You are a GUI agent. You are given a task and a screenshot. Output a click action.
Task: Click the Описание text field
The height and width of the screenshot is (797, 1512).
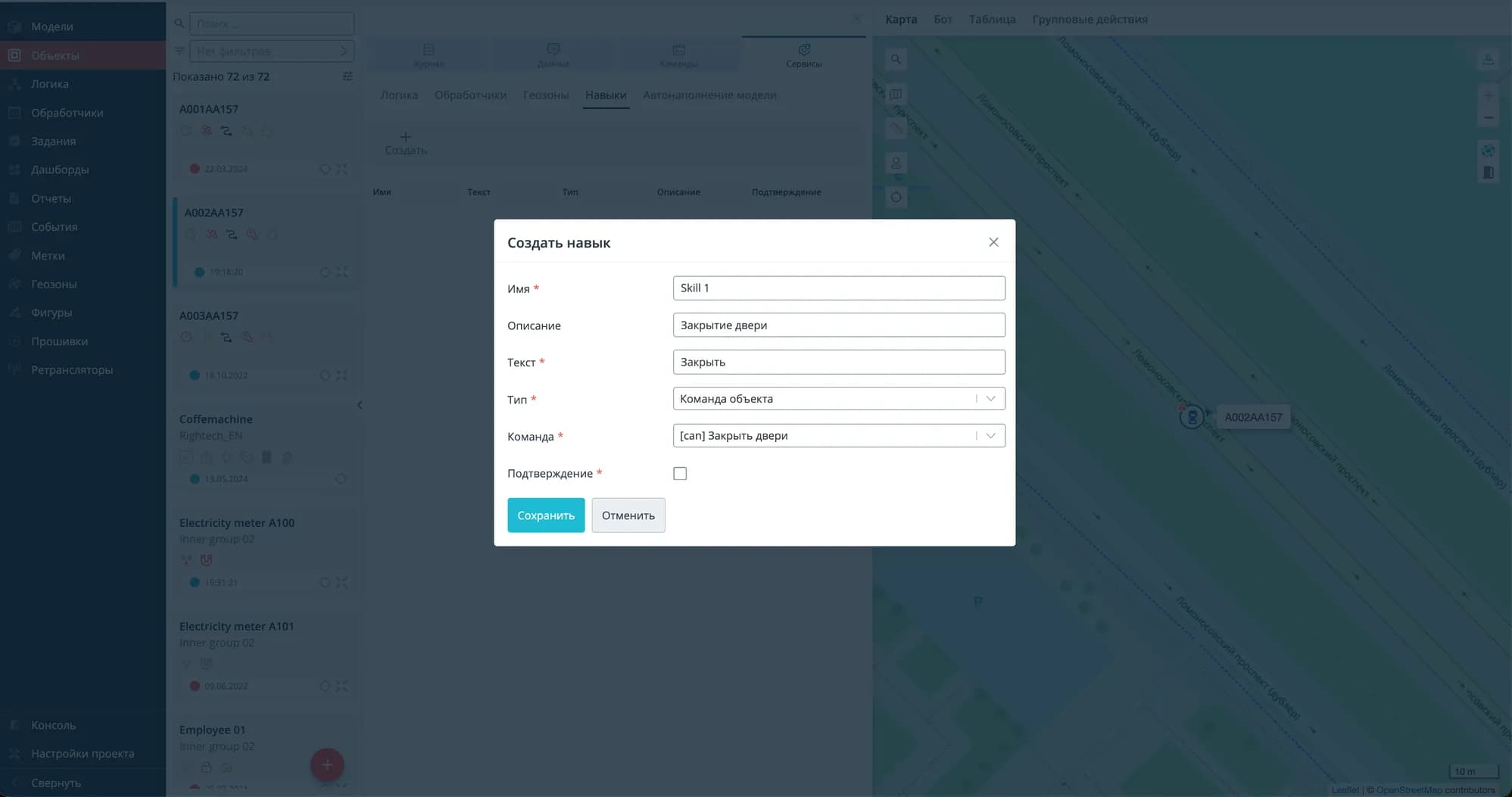838,325
